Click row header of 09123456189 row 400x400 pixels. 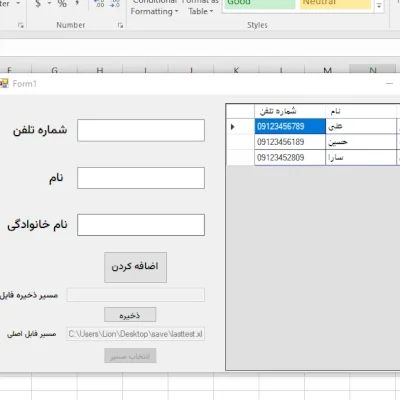240,142
